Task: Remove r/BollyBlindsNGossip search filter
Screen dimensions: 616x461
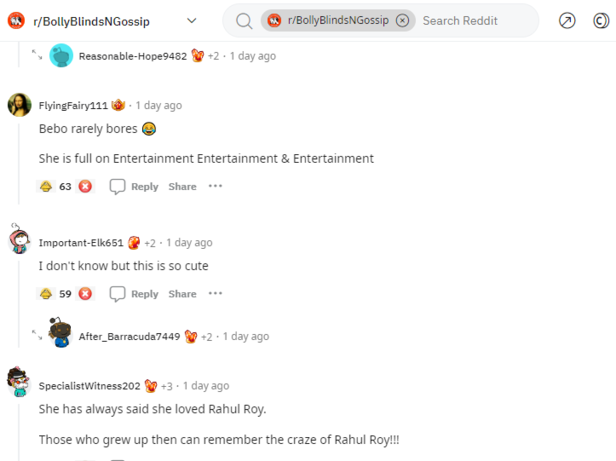Action: point(402,20)
